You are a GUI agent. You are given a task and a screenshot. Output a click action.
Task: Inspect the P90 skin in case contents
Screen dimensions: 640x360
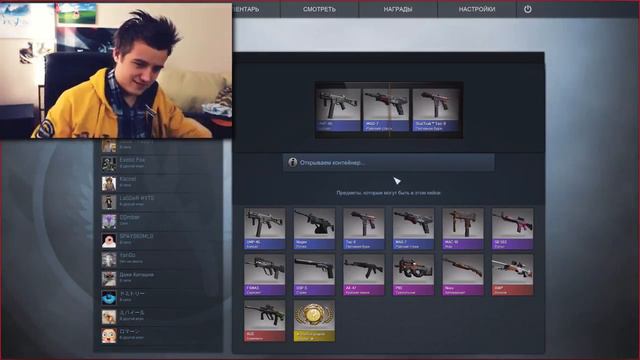coord(413,275)
